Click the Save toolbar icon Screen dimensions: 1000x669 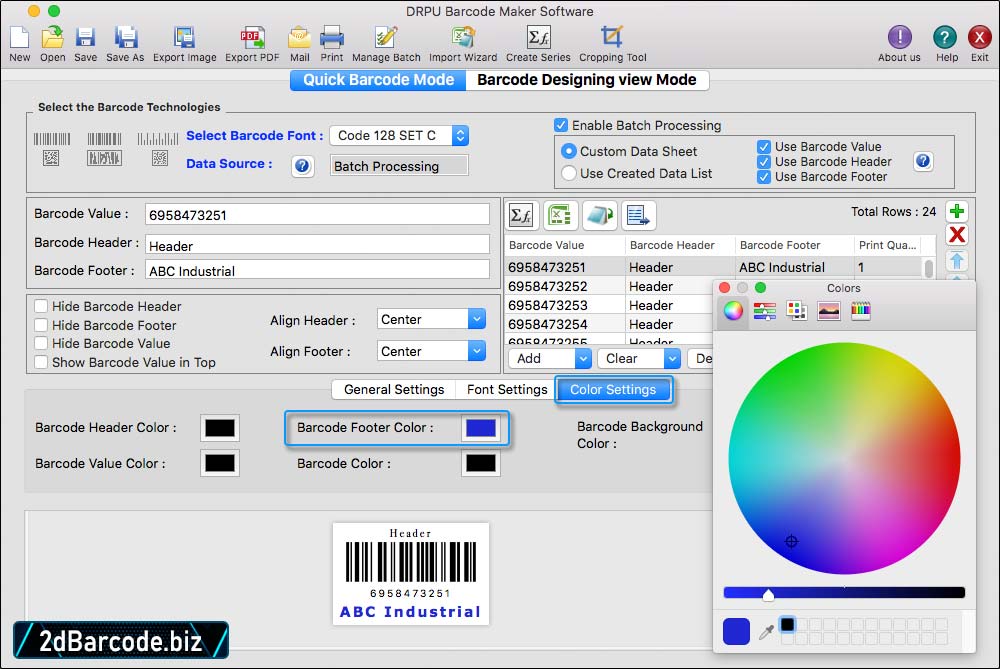(x=85, y=38)
